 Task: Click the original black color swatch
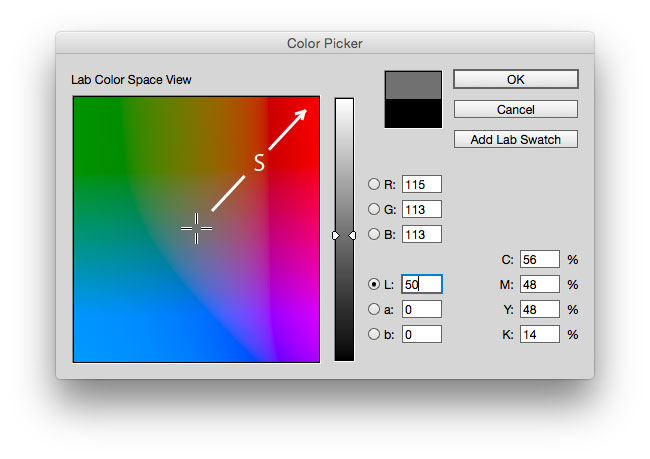413,113
